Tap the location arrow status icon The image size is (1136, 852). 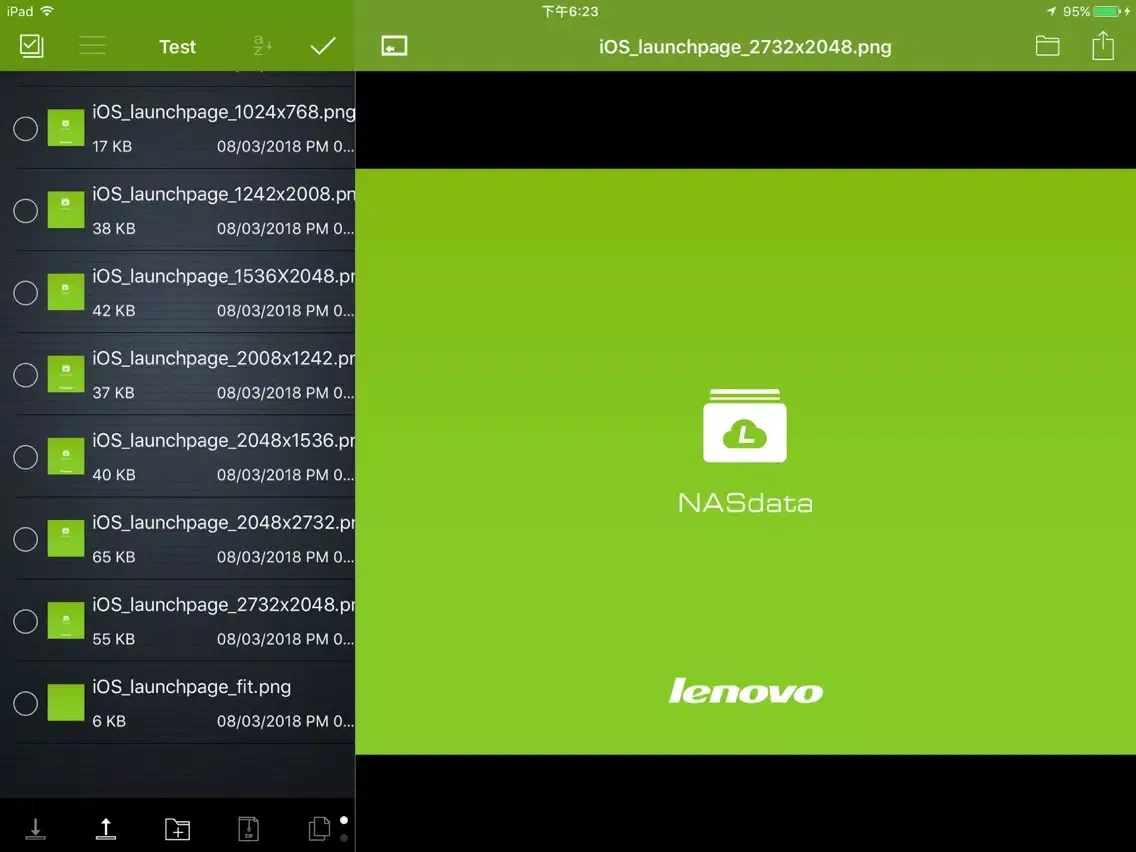pos(1051,11)
